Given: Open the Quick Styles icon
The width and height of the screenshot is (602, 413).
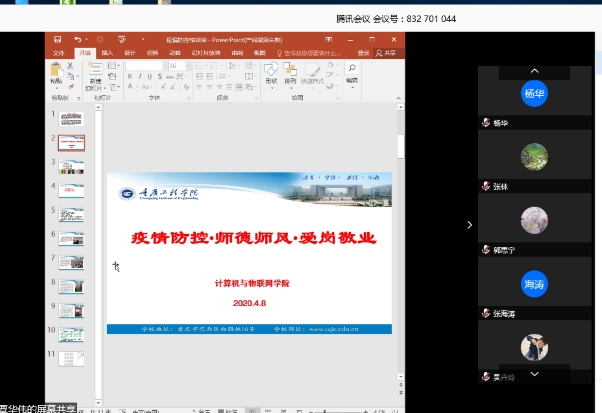Looking at the screenshot, I should [311, 73].
